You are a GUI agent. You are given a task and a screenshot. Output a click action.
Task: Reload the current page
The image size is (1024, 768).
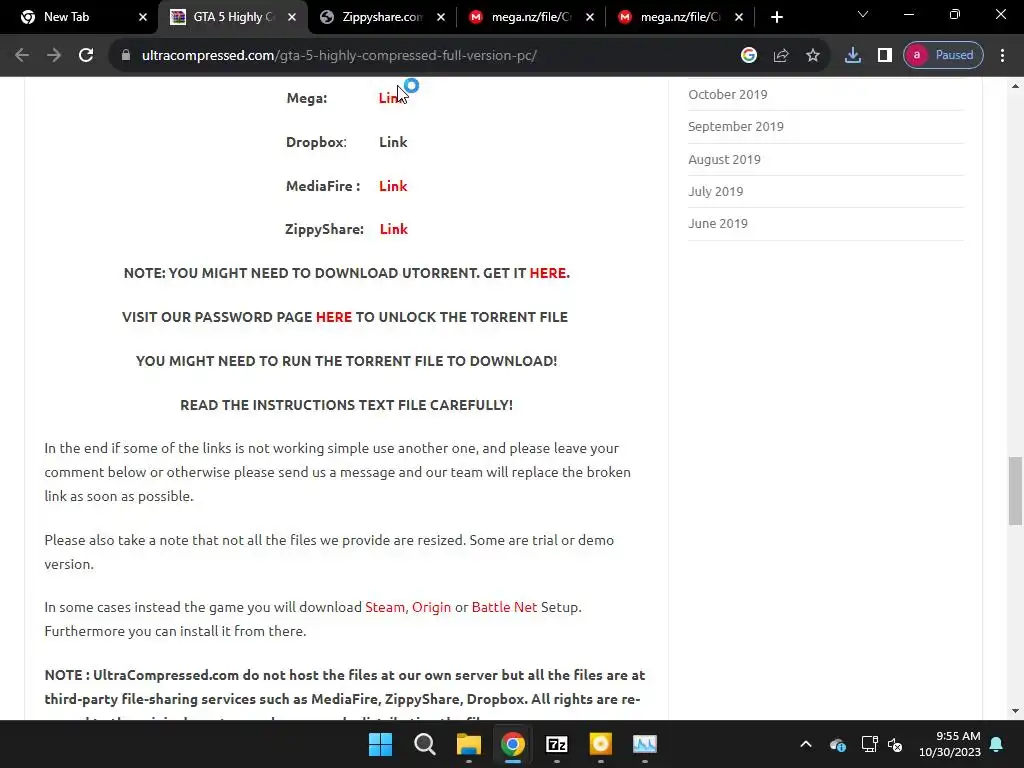point(86,56)
